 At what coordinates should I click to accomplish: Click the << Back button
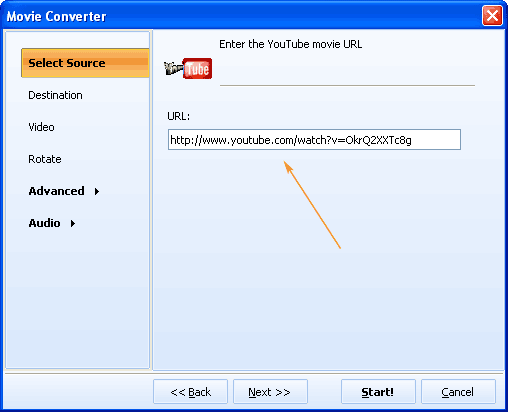pos(190,392)
